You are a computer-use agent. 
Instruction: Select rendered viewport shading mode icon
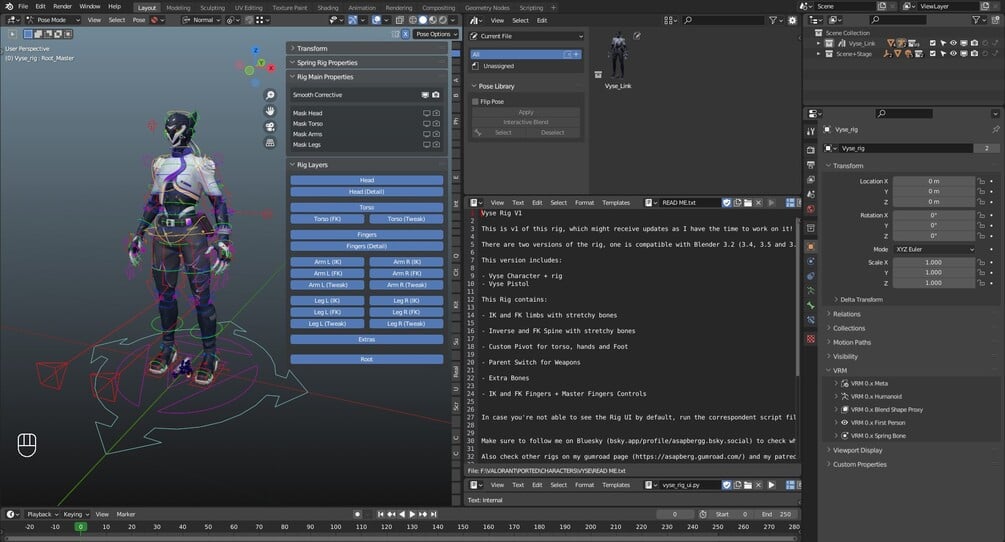[443, 20]
